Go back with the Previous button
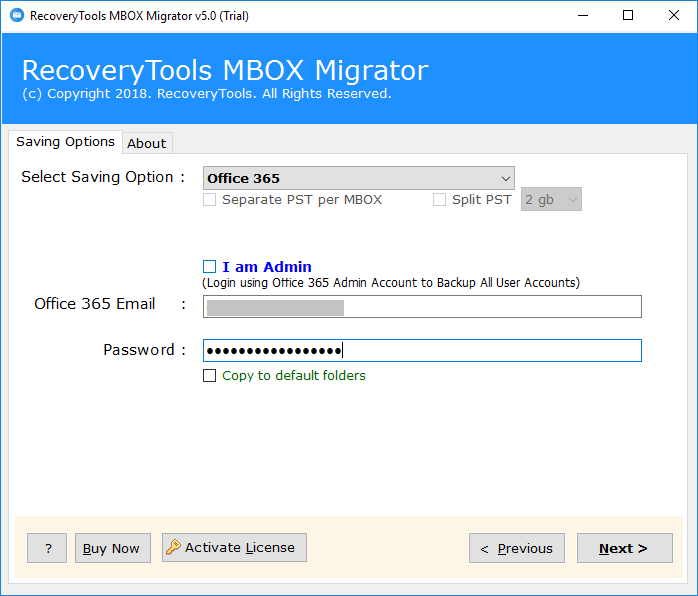698x596 pixels. click(517, 548)
